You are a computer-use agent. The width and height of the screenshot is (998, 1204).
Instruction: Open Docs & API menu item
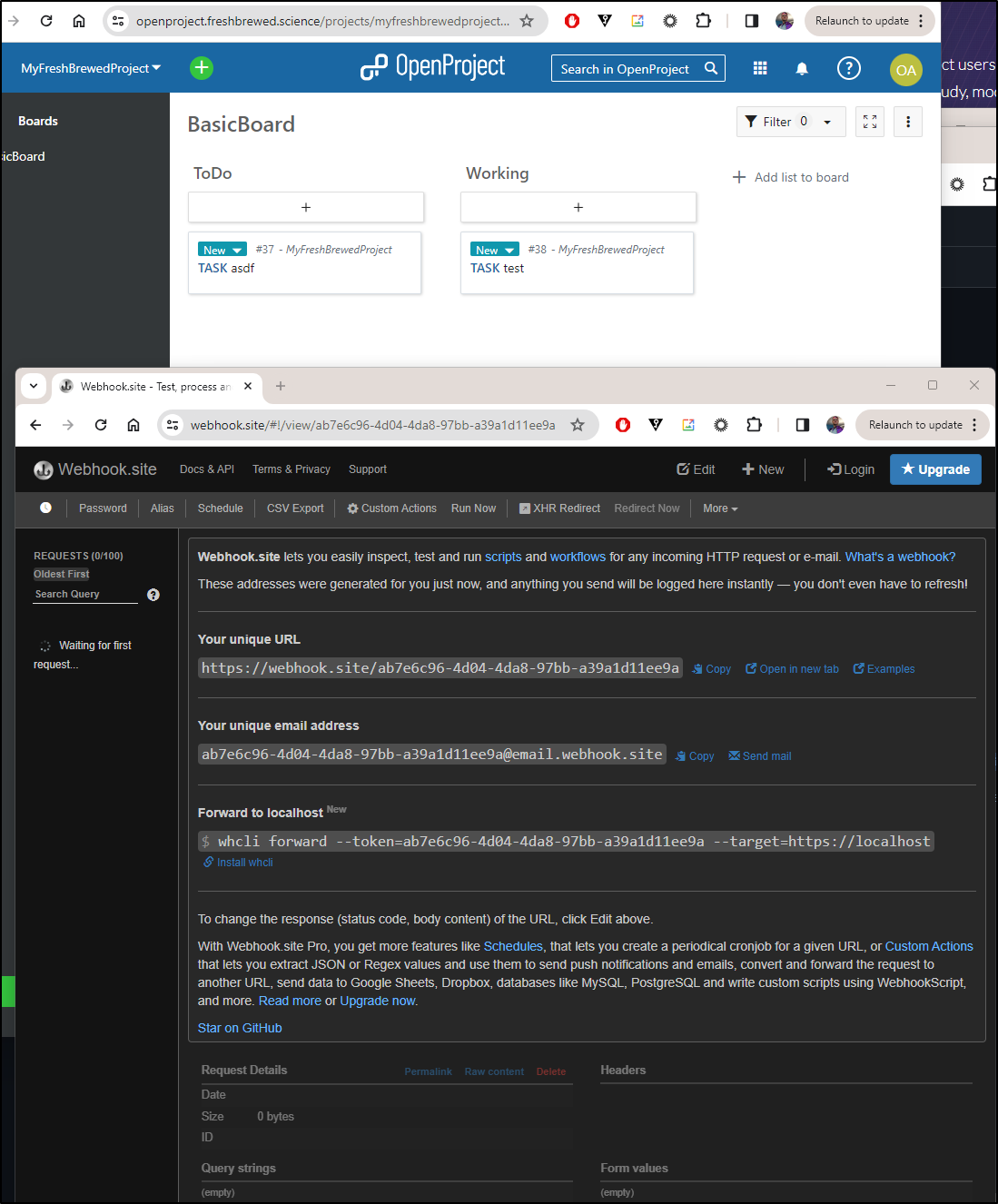click(207, 469)
